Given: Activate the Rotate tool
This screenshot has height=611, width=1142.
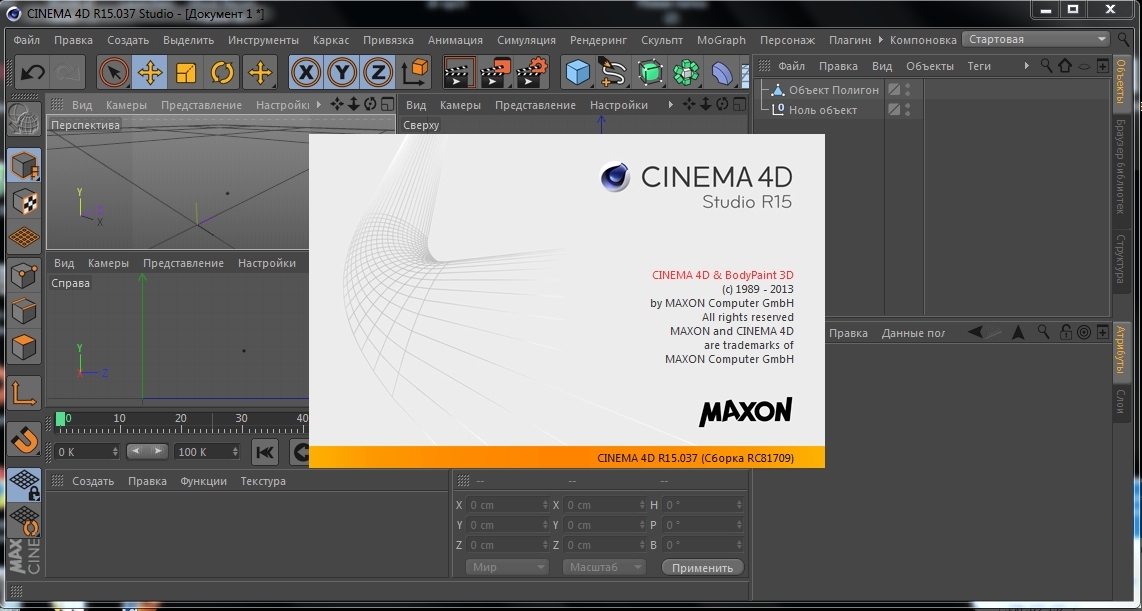Looking at the screenshot, I should coord(222,72).
